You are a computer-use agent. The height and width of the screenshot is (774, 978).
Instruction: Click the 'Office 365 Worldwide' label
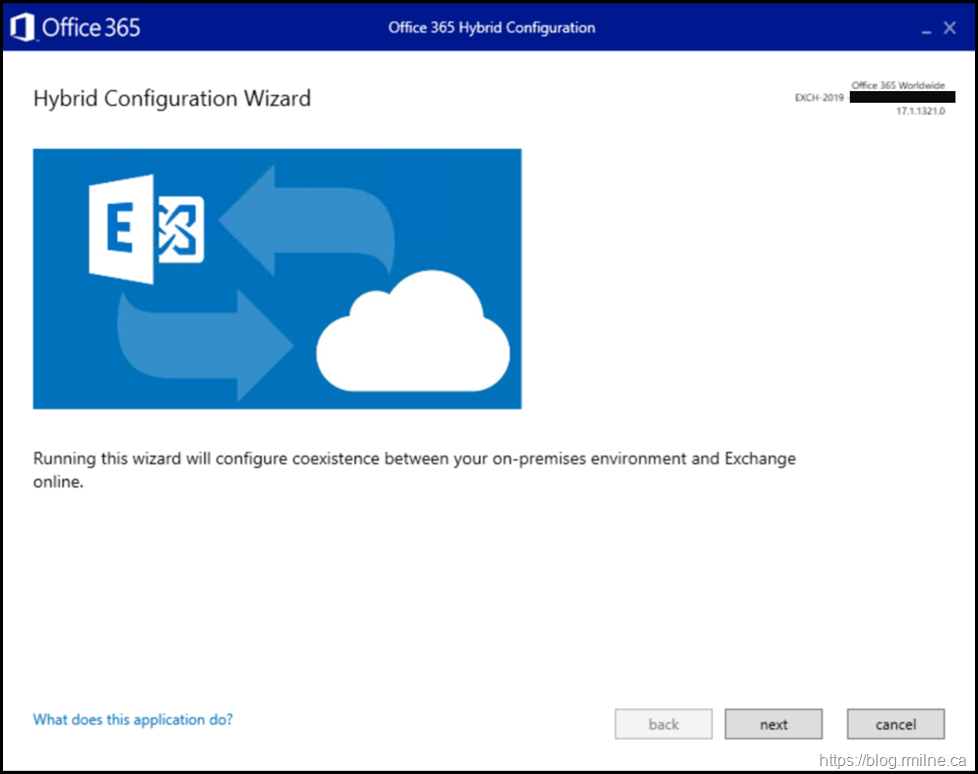click(897, 86)
